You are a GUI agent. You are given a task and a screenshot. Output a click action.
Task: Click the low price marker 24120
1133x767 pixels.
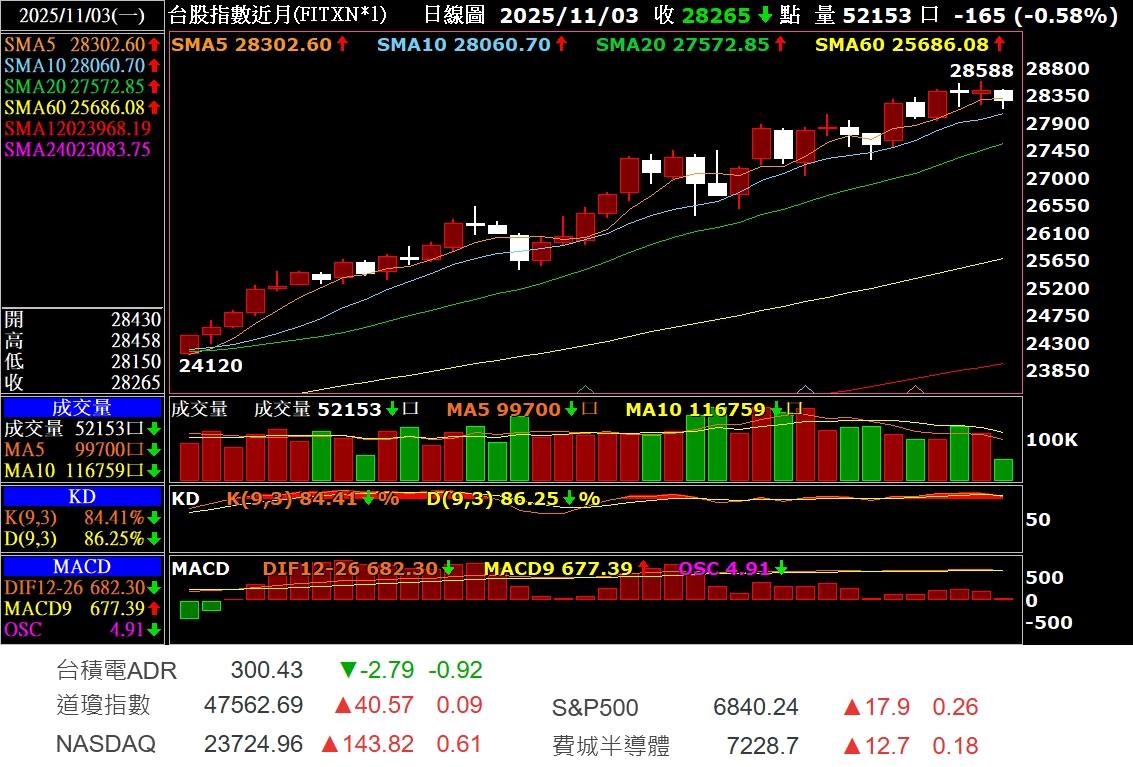pyautogui.click(x=211, y=366)
